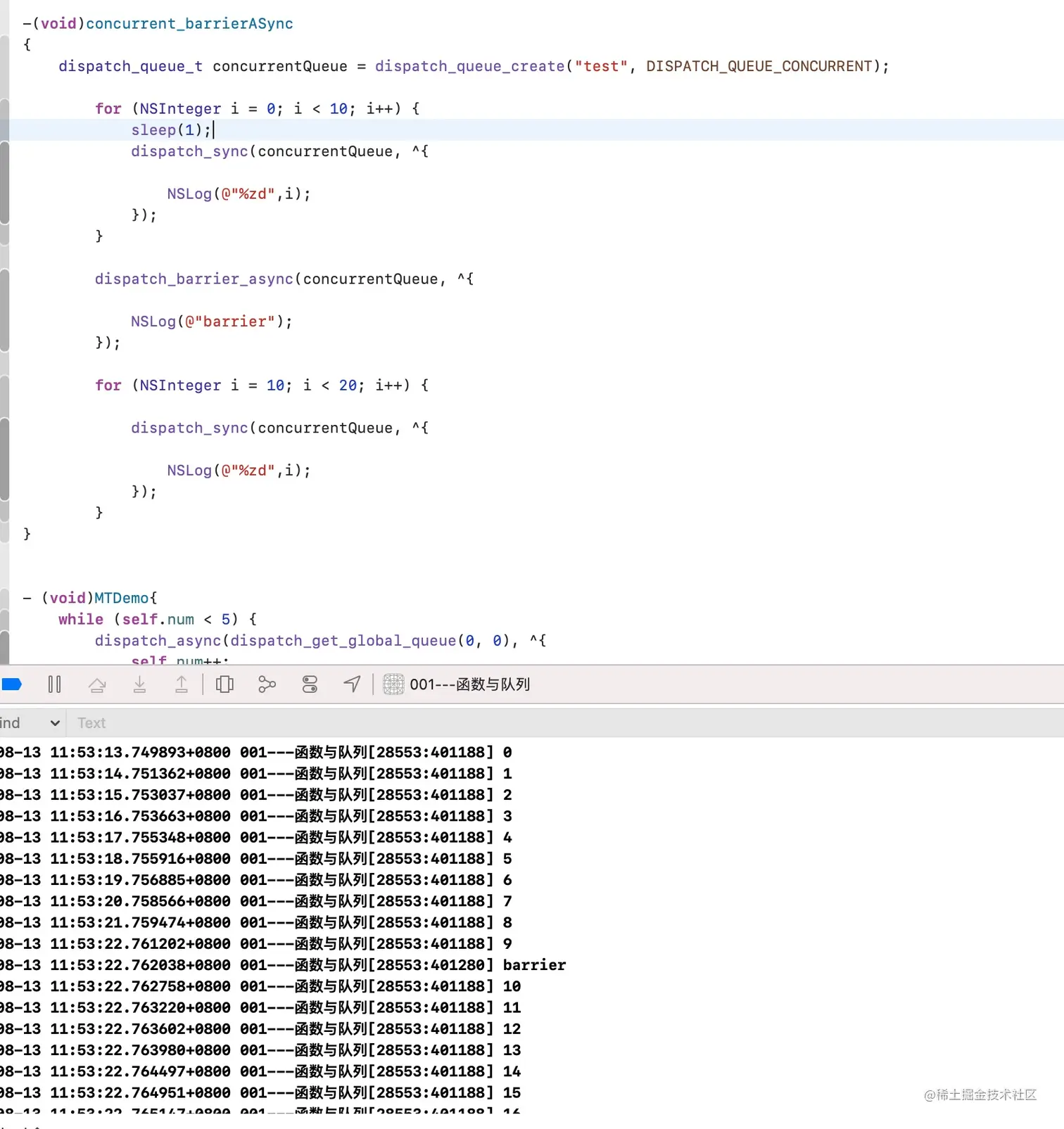
Task: Click the for loop starting at i = 10
Action: (261, 385)
